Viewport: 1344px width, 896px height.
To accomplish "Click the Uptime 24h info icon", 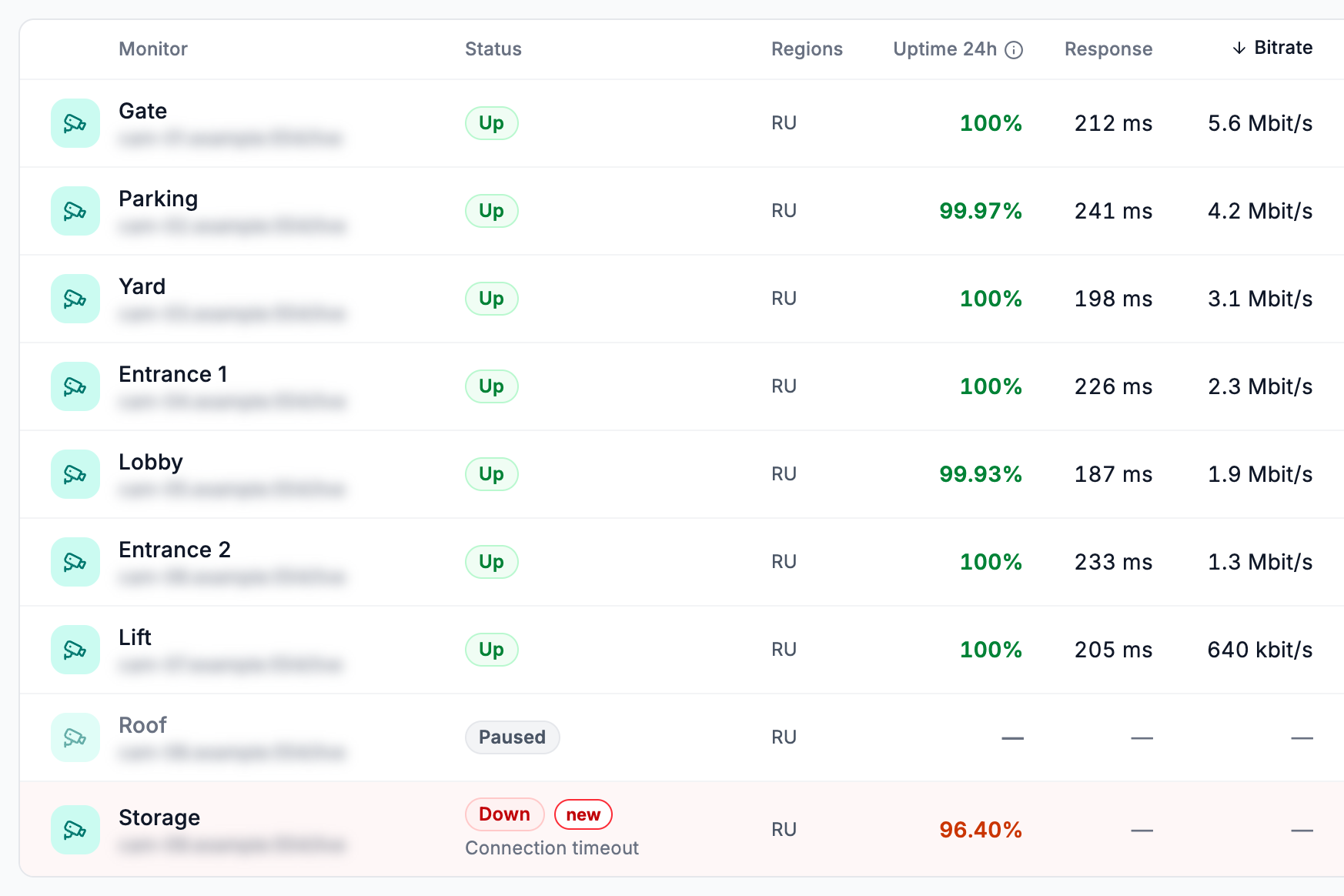I will (1015, 50).
